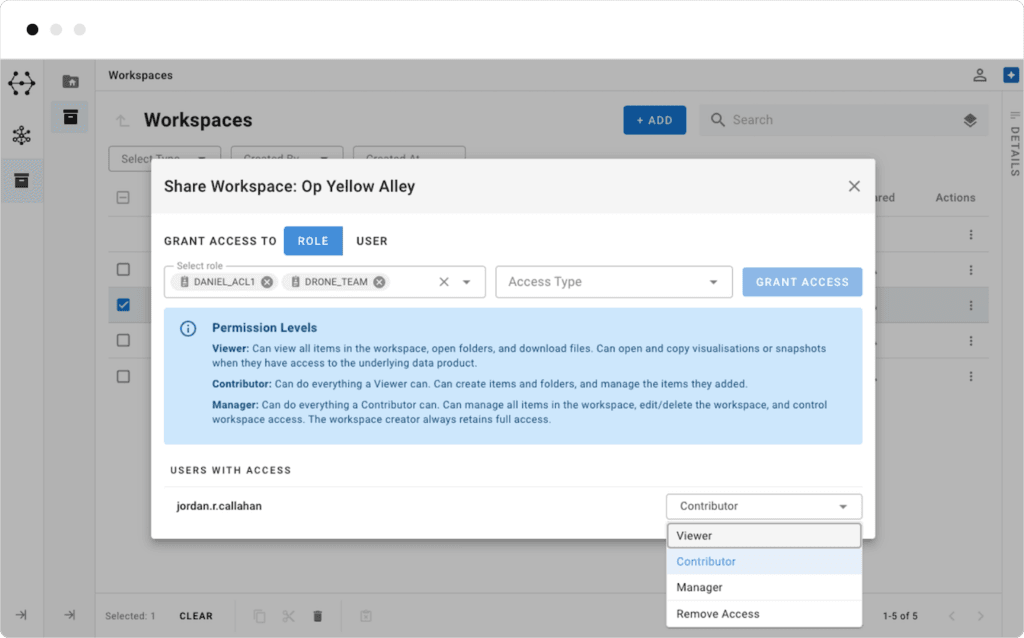This screenshot has height=638, width=1024.
Task: Click the 'Selected: 1' status text
Action: [x=130, y=616]
